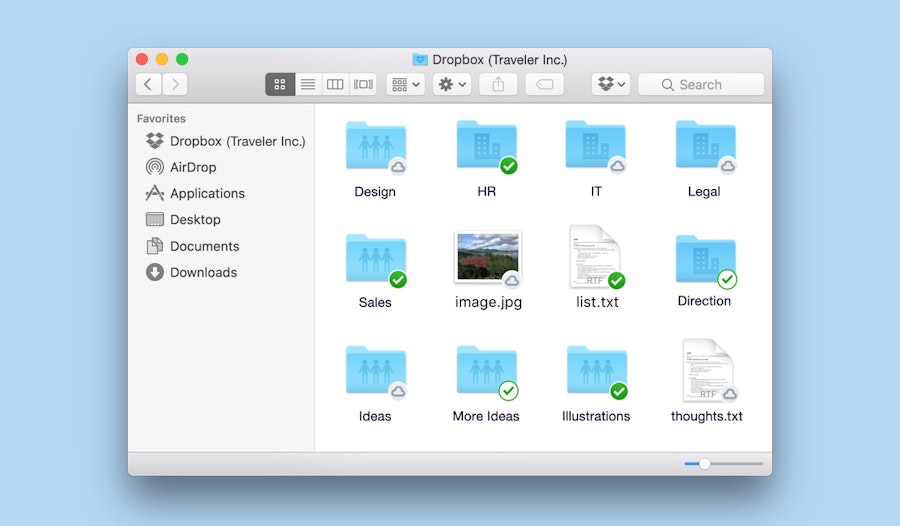Open the Dropbox toolbar dropdown
Image resolution: width=900 pixels, height=526 pixels.
611,84
